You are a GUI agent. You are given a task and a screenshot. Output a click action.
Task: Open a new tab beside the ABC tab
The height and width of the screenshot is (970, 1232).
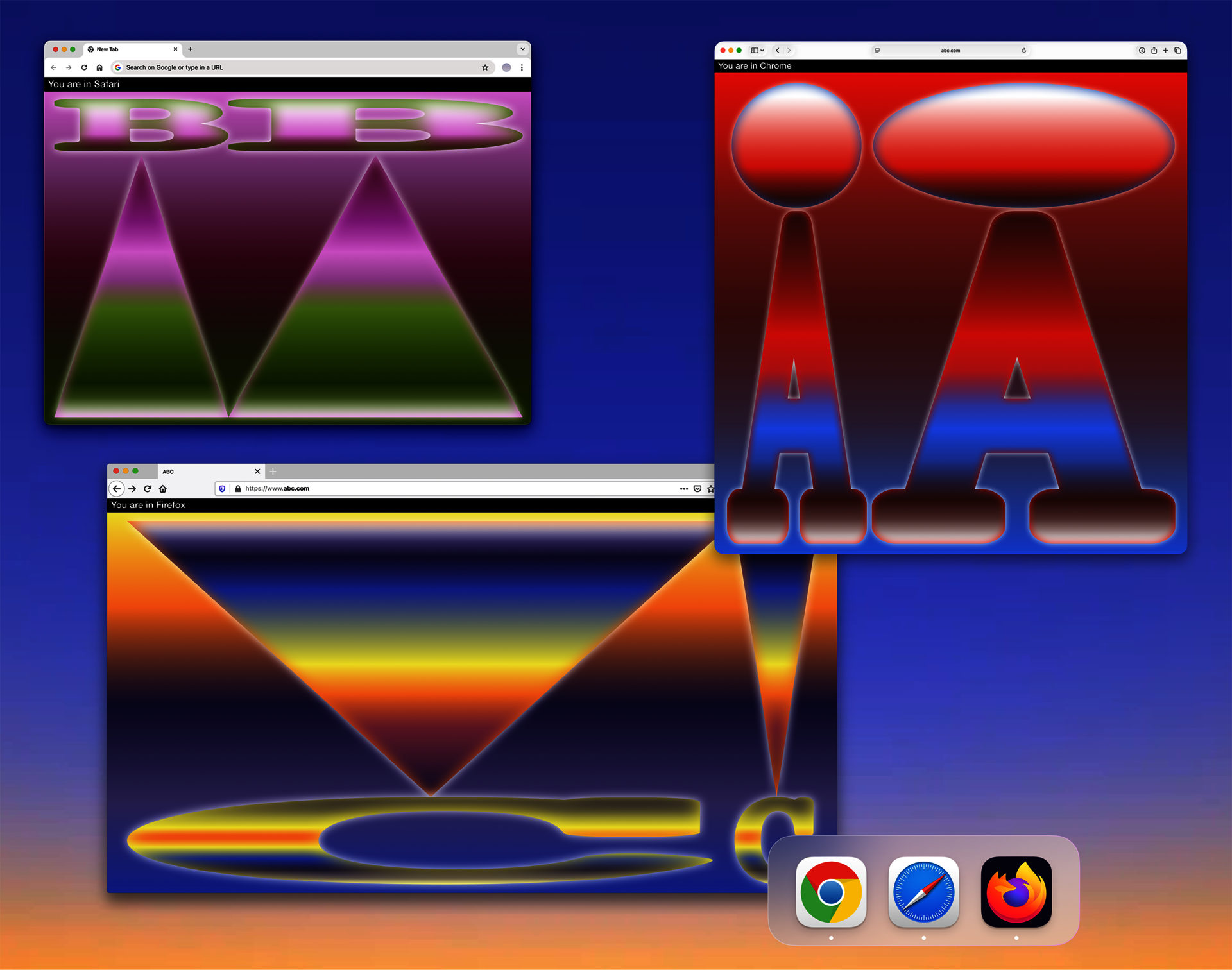[x=273, y=472]
